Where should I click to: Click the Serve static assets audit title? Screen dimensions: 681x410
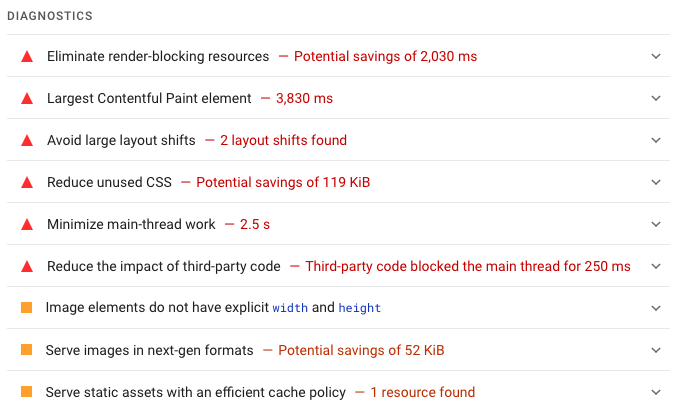pyautogui.click(x=195, y=392)
